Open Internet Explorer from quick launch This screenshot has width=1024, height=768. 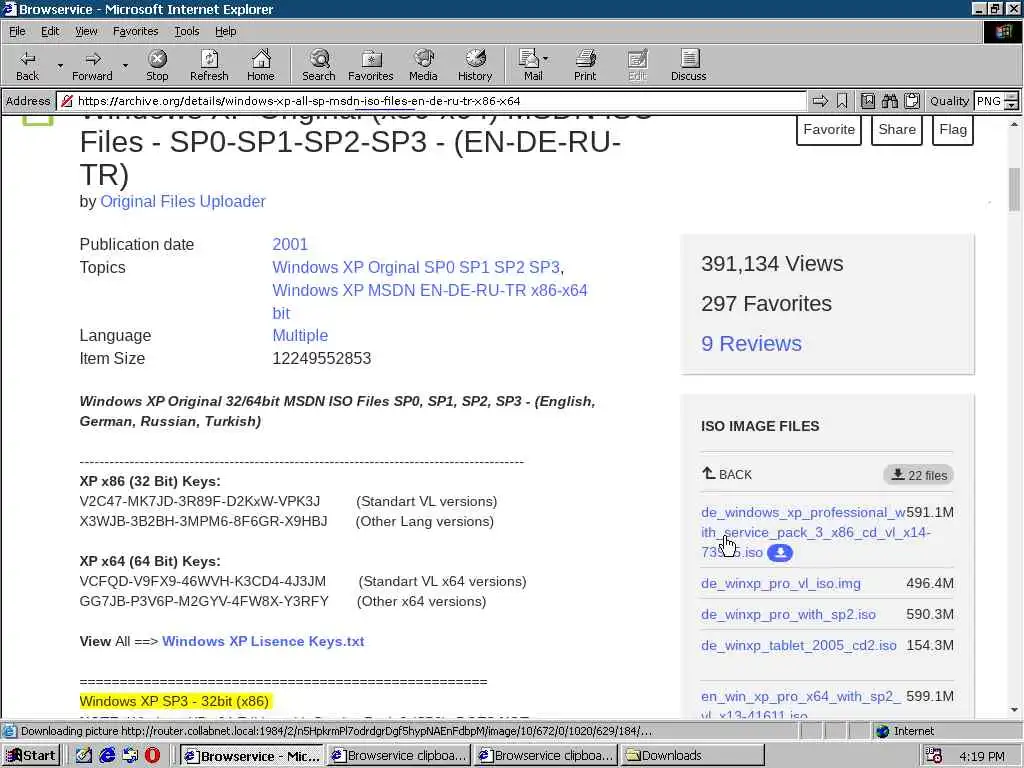coord(107,756)
